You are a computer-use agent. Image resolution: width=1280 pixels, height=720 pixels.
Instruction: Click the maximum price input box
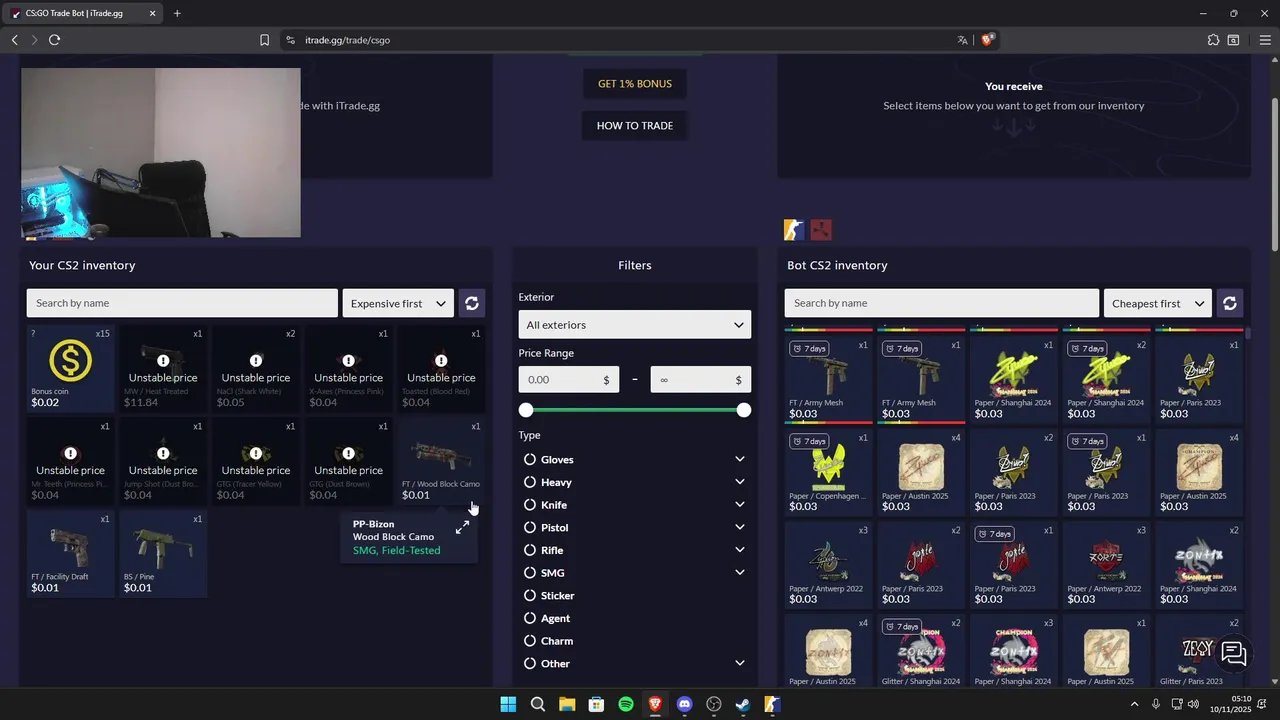pos(701,380)
